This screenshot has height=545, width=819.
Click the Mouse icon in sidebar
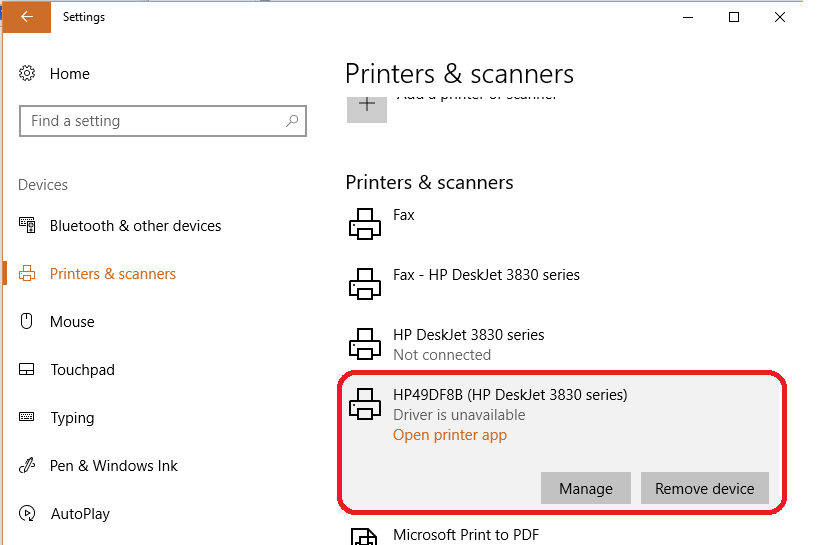[x=28, y=322]
